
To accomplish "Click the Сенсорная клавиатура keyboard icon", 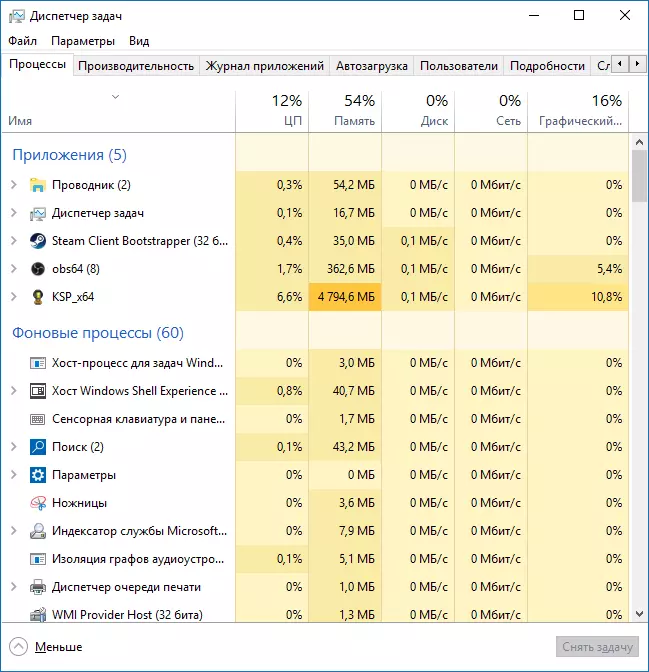I will tap(38, 419).
